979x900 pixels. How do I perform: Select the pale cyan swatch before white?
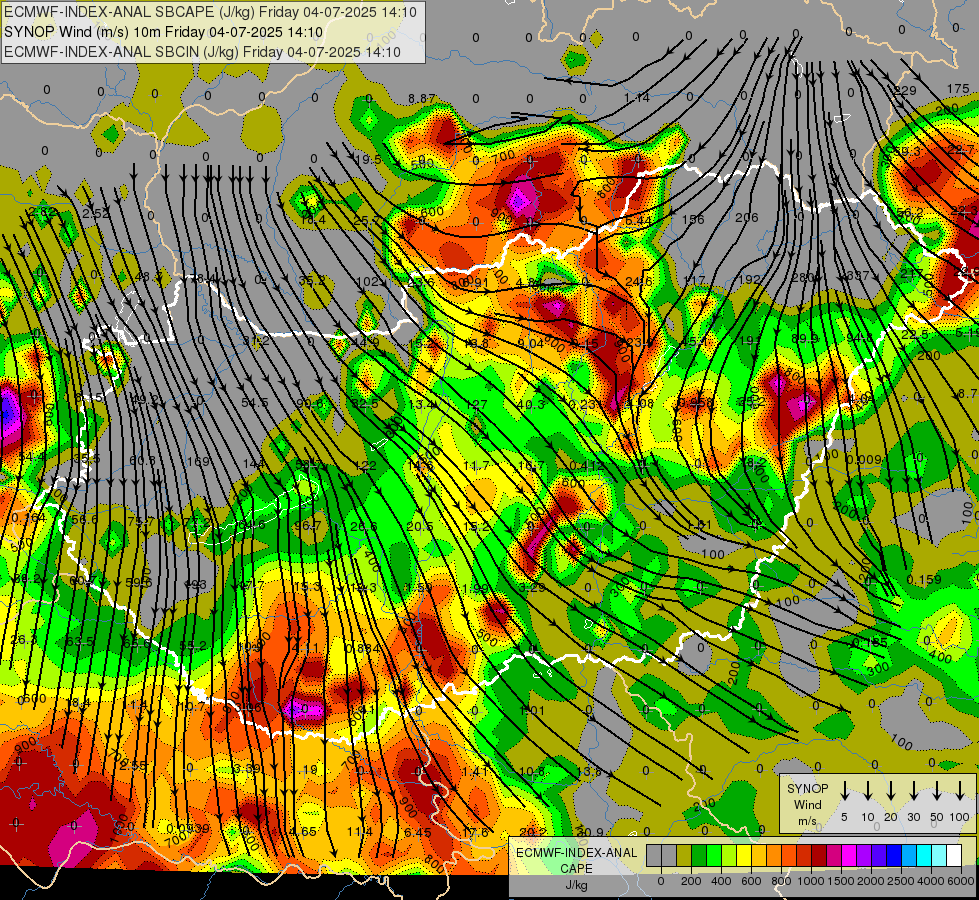click(939, 855)
